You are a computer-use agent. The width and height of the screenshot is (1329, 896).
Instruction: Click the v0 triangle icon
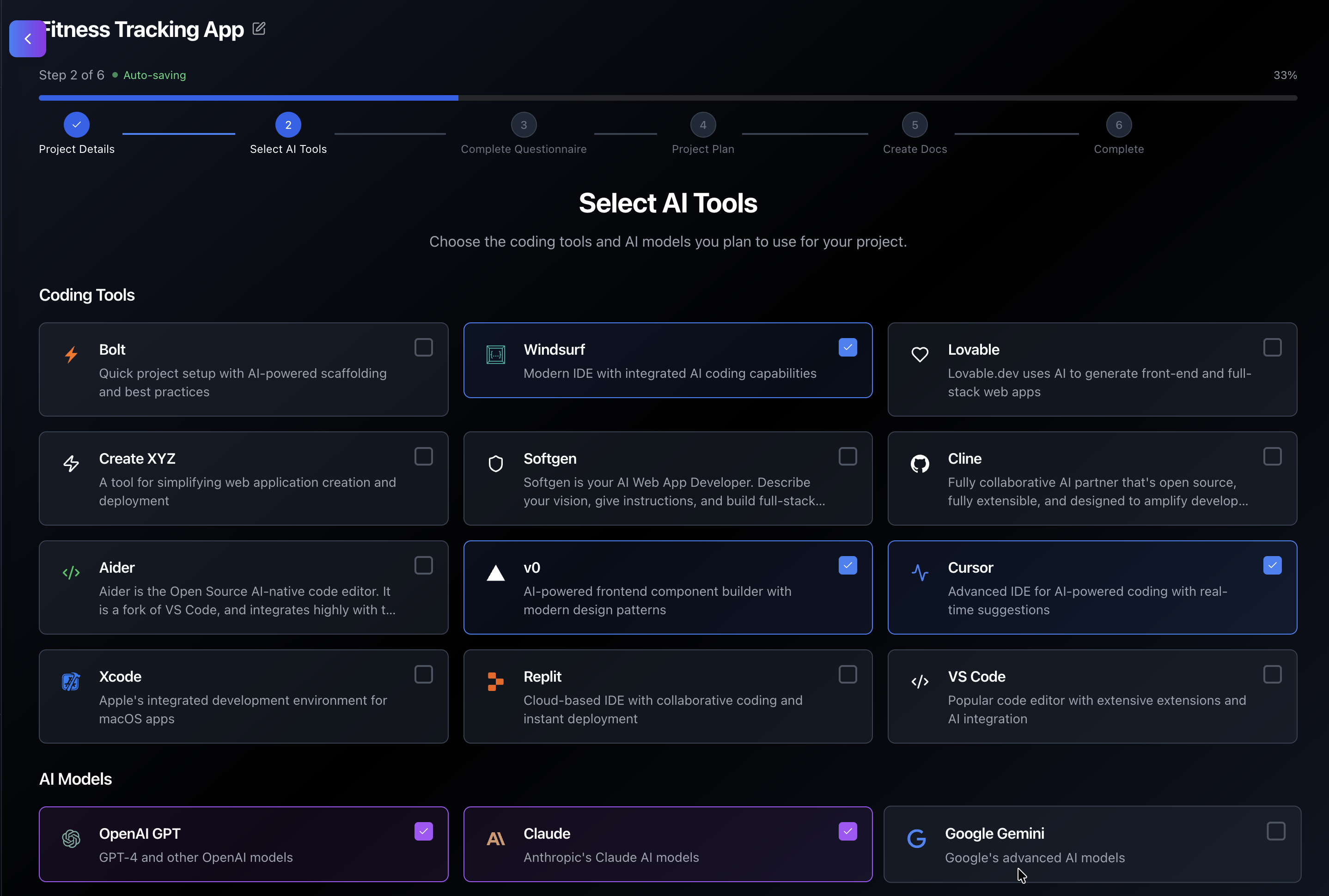coord(495,573)
